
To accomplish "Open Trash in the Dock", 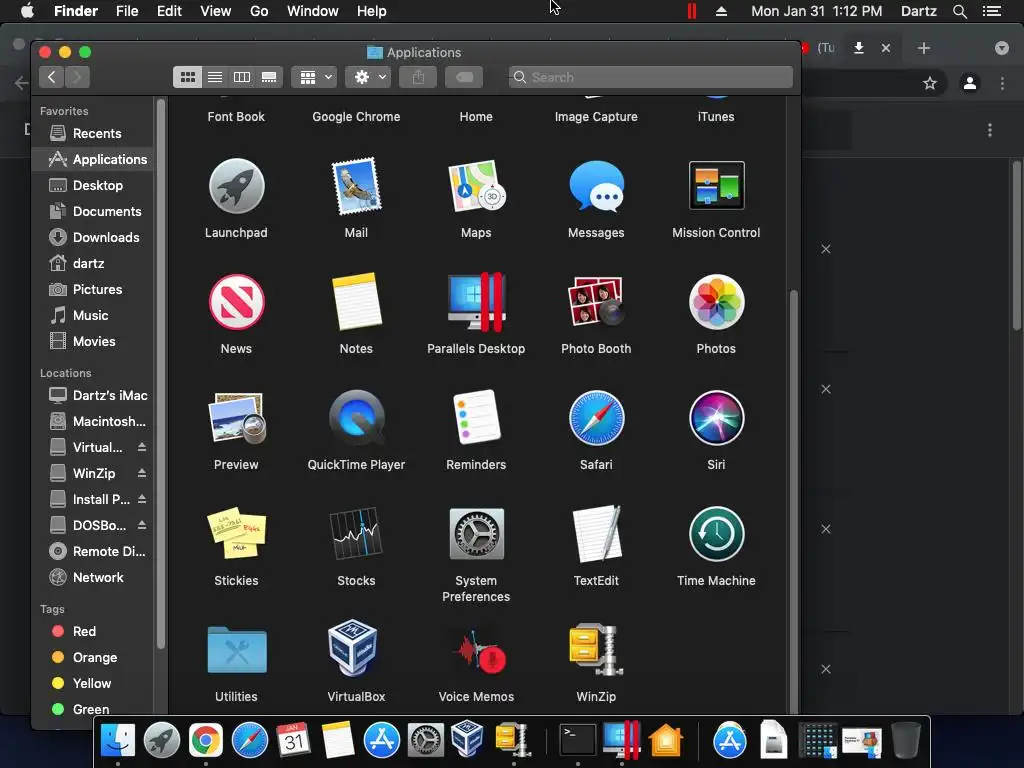I will pos(906,740).
